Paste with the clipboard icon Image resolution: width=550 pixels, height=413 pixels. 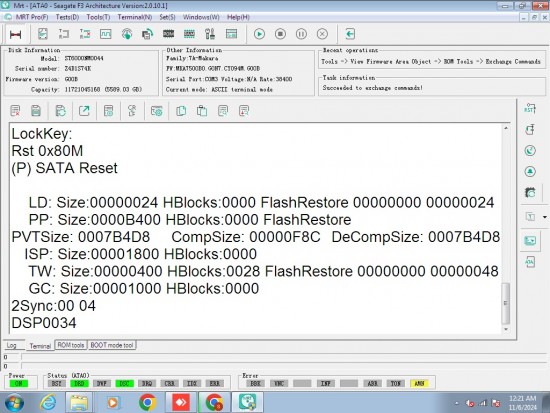coord(202,111)
